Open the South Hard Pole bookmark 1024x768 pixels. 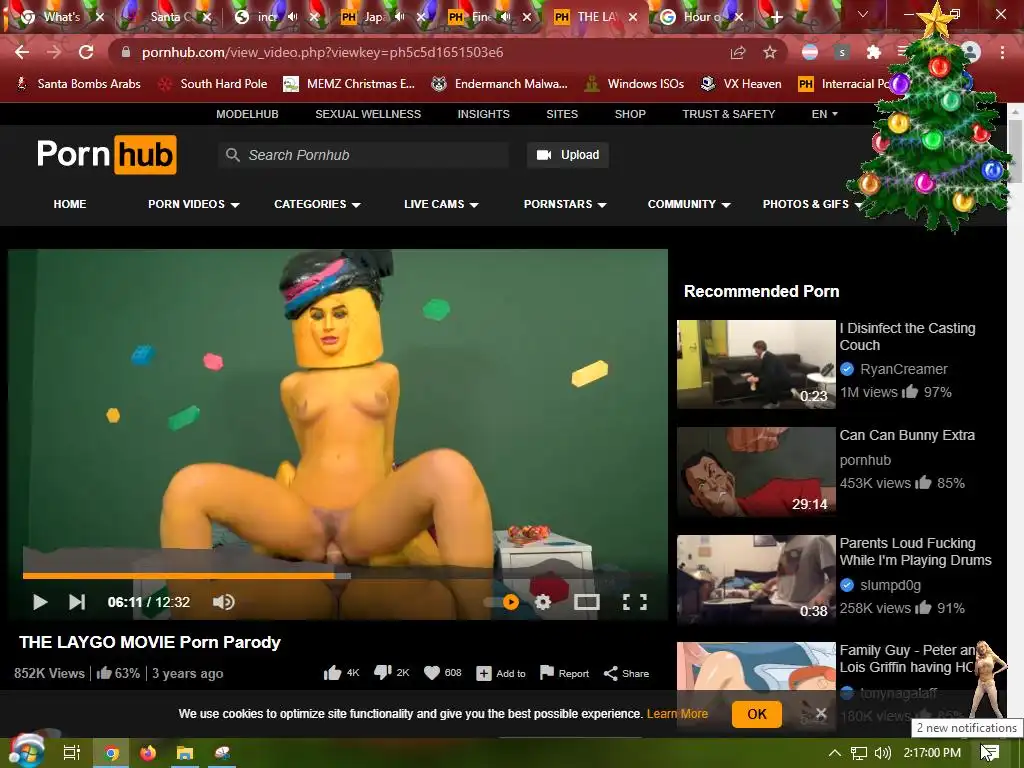[x=213, y=84]
